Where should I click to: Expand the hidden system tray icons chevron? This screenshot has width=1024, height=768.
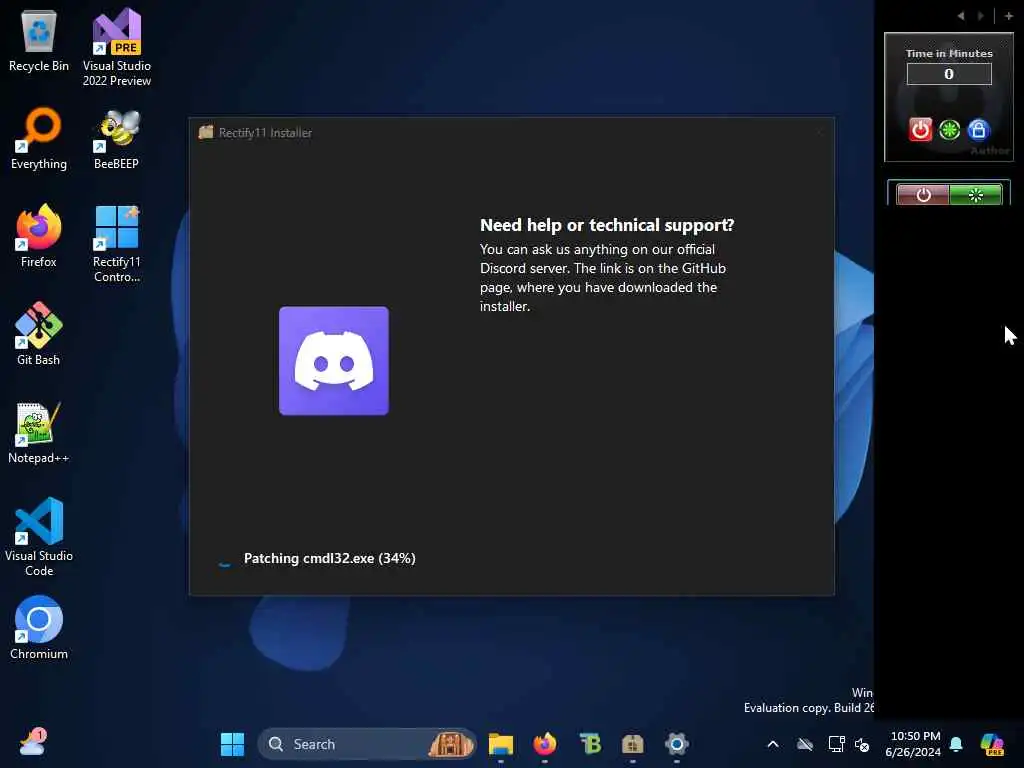[x=773, y=744]
